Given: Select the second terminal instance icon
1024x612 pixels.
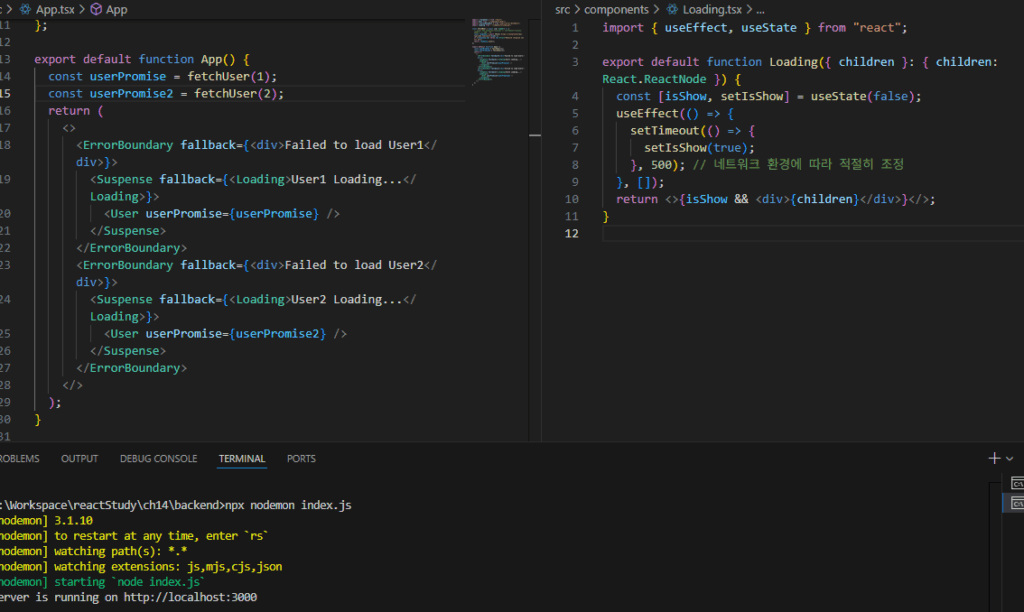Looking at the screenshot, I should click(x=1017, y=505).
